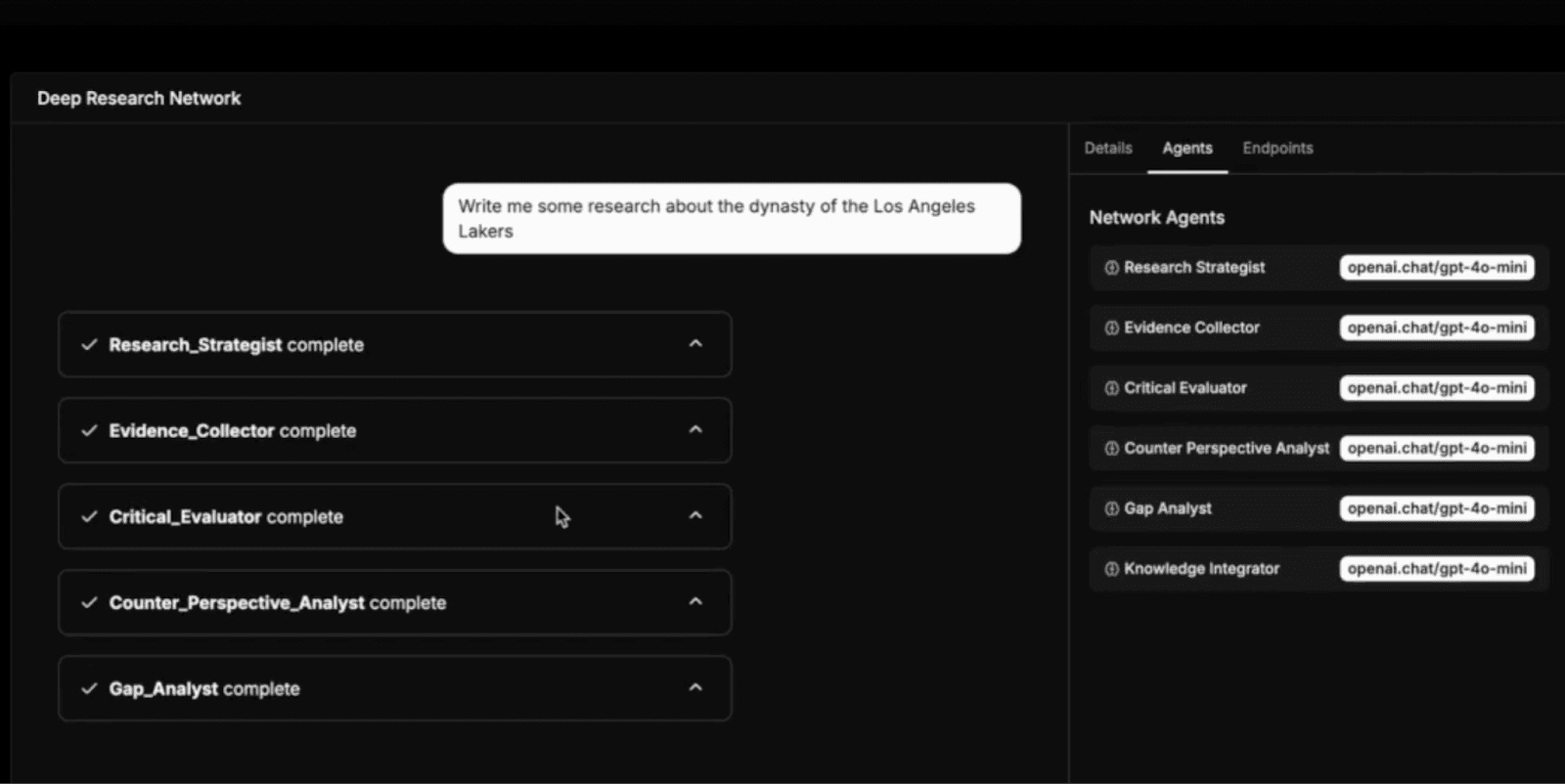1565x784 pixels.
Task: Click the Gap Analyst agent icon
Action: tap(1111, 509)
